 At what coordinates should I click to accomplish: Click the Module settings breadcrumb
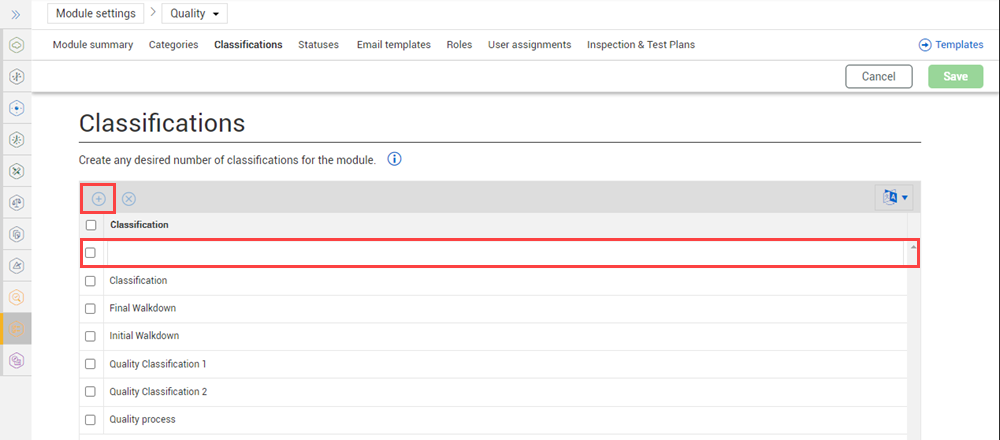(x=96, y=13)
